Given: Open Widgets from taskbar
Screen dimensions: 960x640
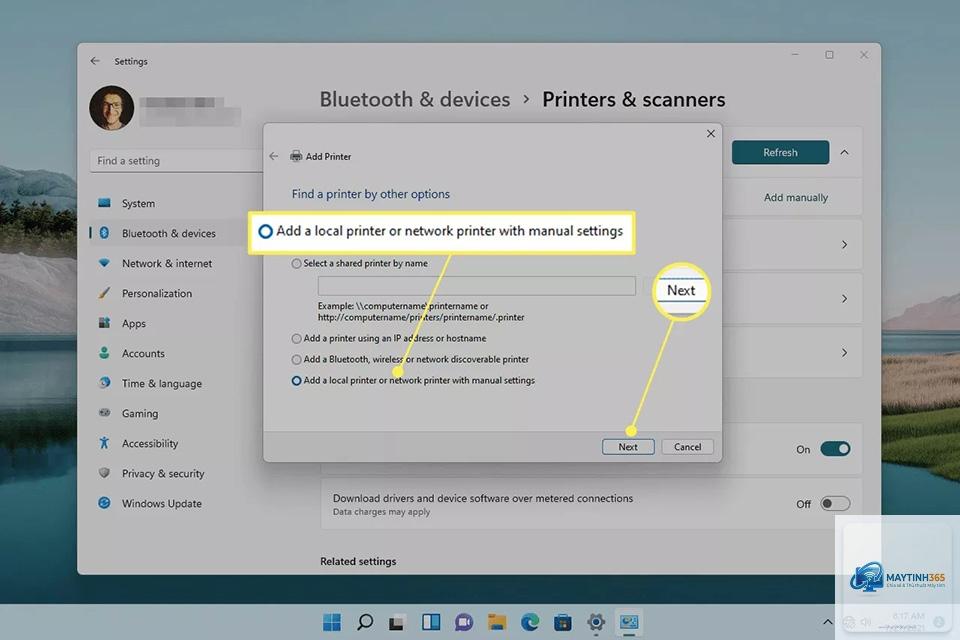Looking at the screenshot, I should (431, 622).
